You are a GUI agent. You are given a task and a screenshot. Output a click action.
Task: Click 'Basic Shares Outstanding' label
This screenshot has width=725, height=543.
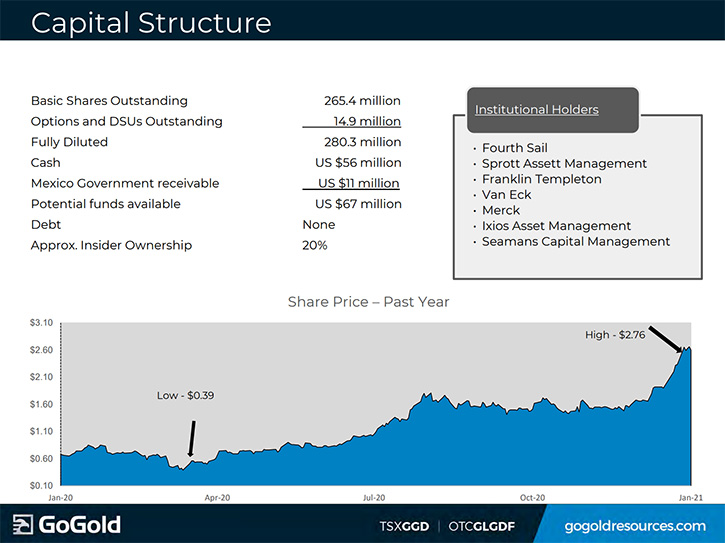(x=109, y=101)
